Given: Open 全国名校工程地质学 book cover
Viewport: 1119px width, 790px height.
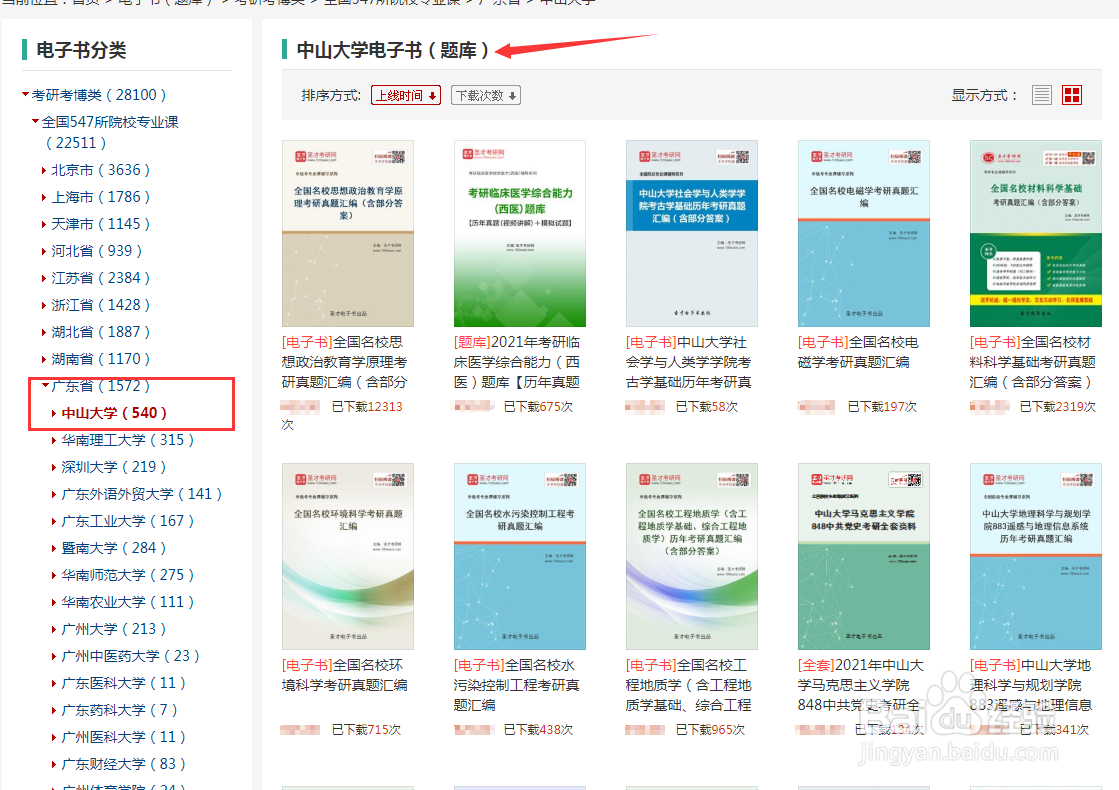Looking at the screenshot, I should coord(692,557).
